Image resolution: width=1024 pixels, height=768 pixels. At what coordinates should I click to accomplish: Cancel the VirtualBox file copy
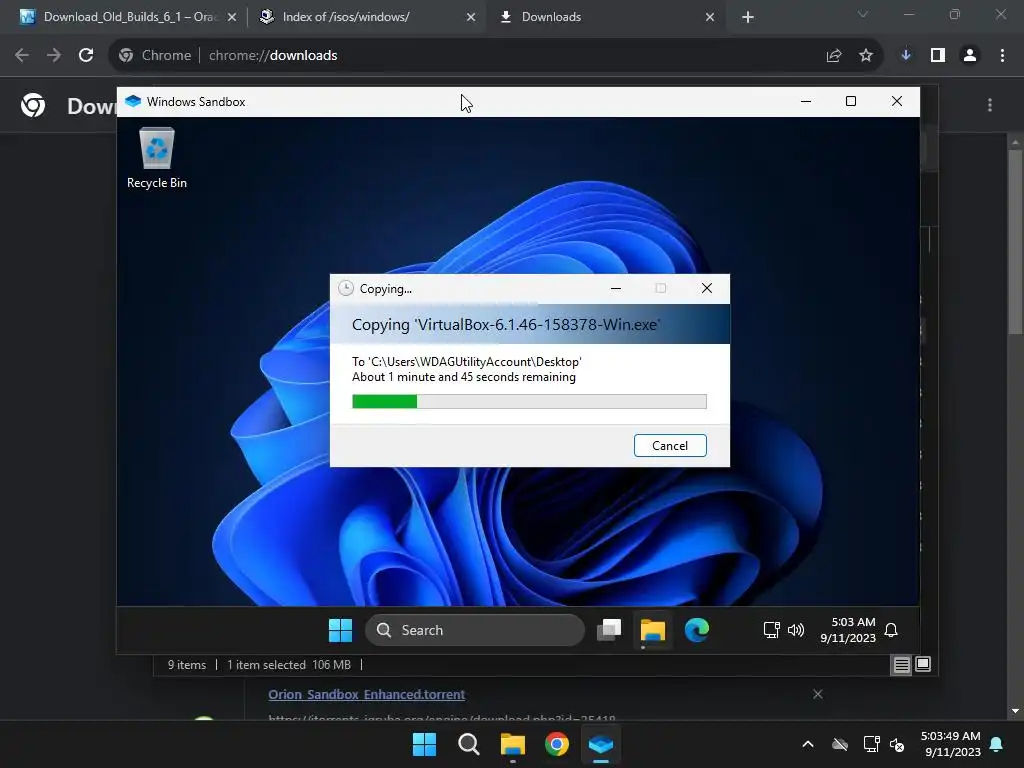670,445
